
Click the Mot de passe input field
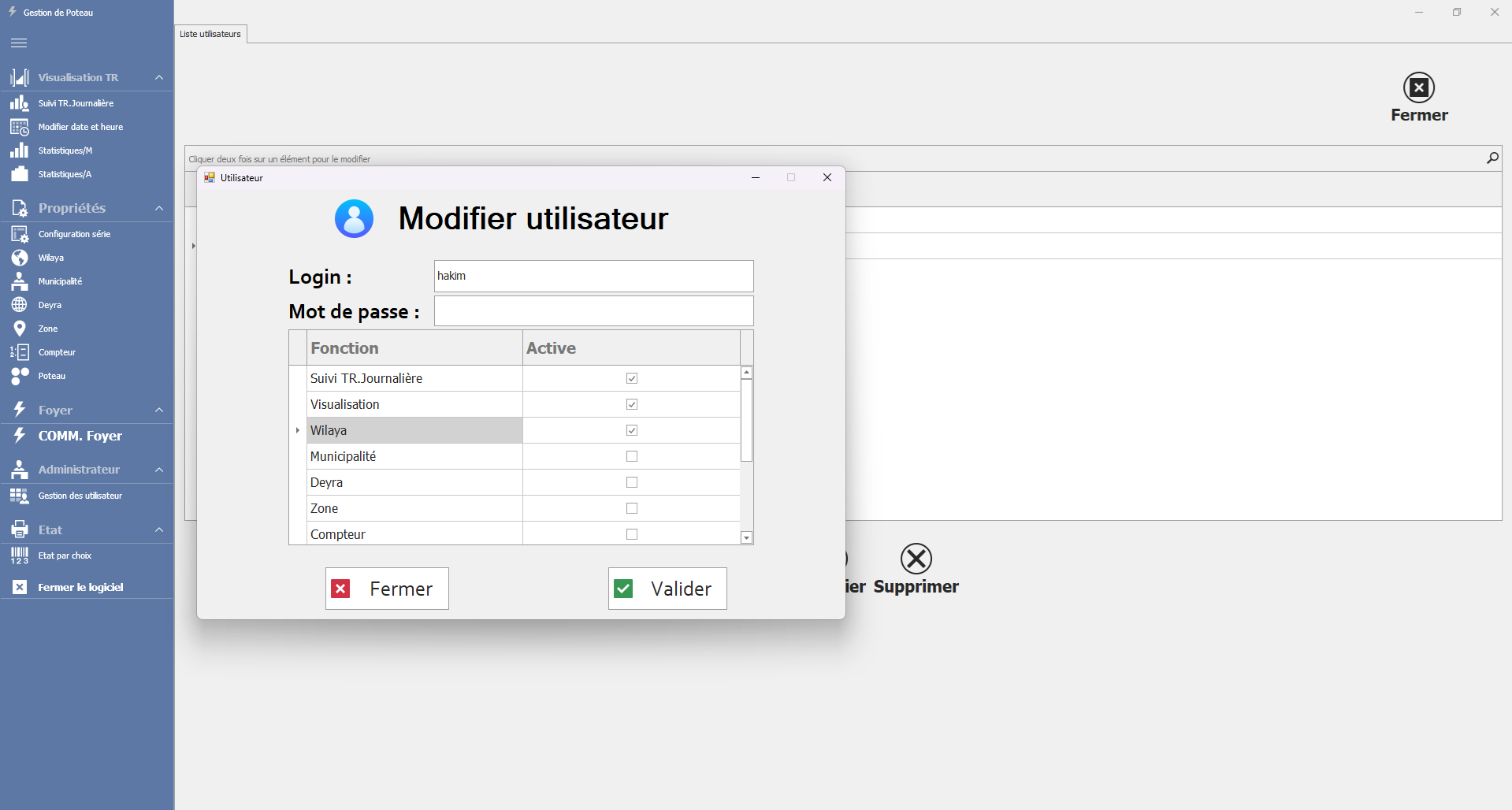pos(593,311)
